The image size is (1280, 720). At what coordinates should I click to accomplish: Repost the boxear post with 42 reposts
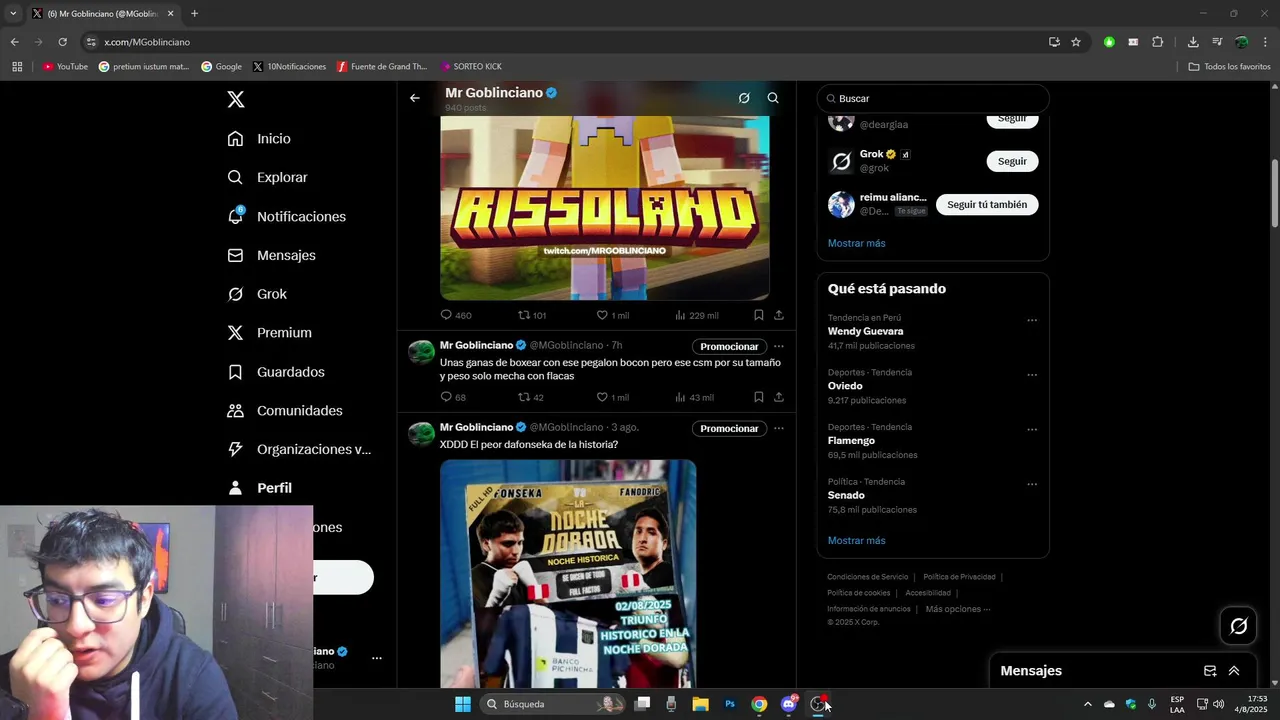(x=531, y=397)
